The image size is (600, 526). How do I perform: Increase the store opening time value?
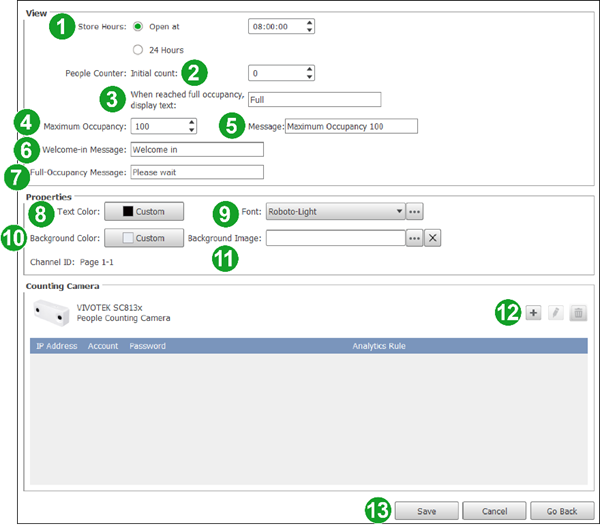[309, 23]
